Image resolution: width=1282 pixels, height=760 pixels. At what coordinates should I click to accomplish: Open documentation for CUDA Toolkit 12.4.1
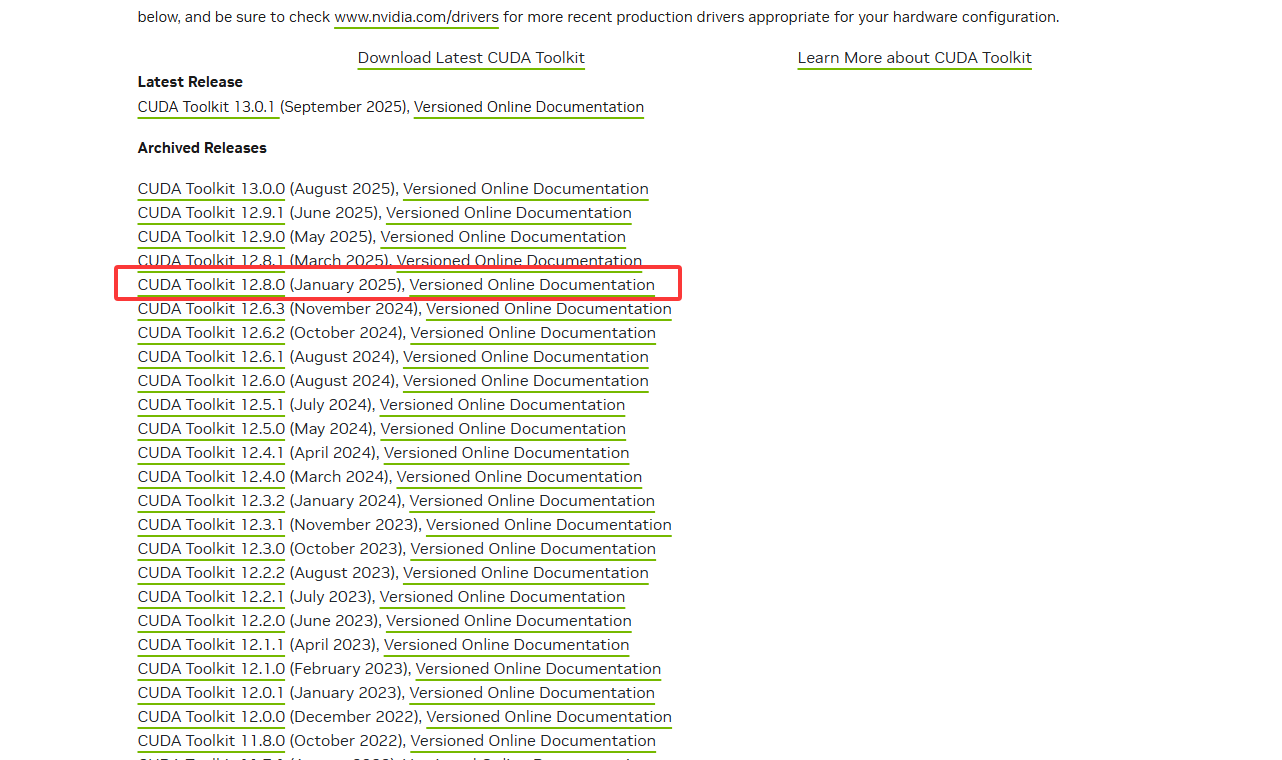coord(506,453)
